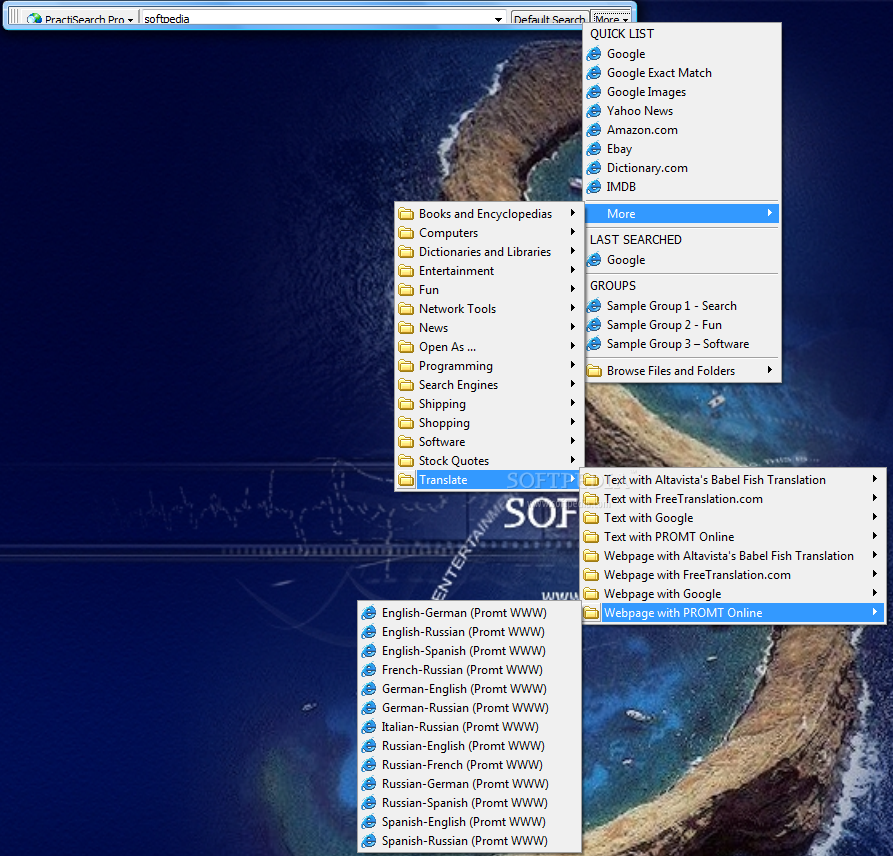Select Spanish-English (Promt WWW)

point(469,822)
